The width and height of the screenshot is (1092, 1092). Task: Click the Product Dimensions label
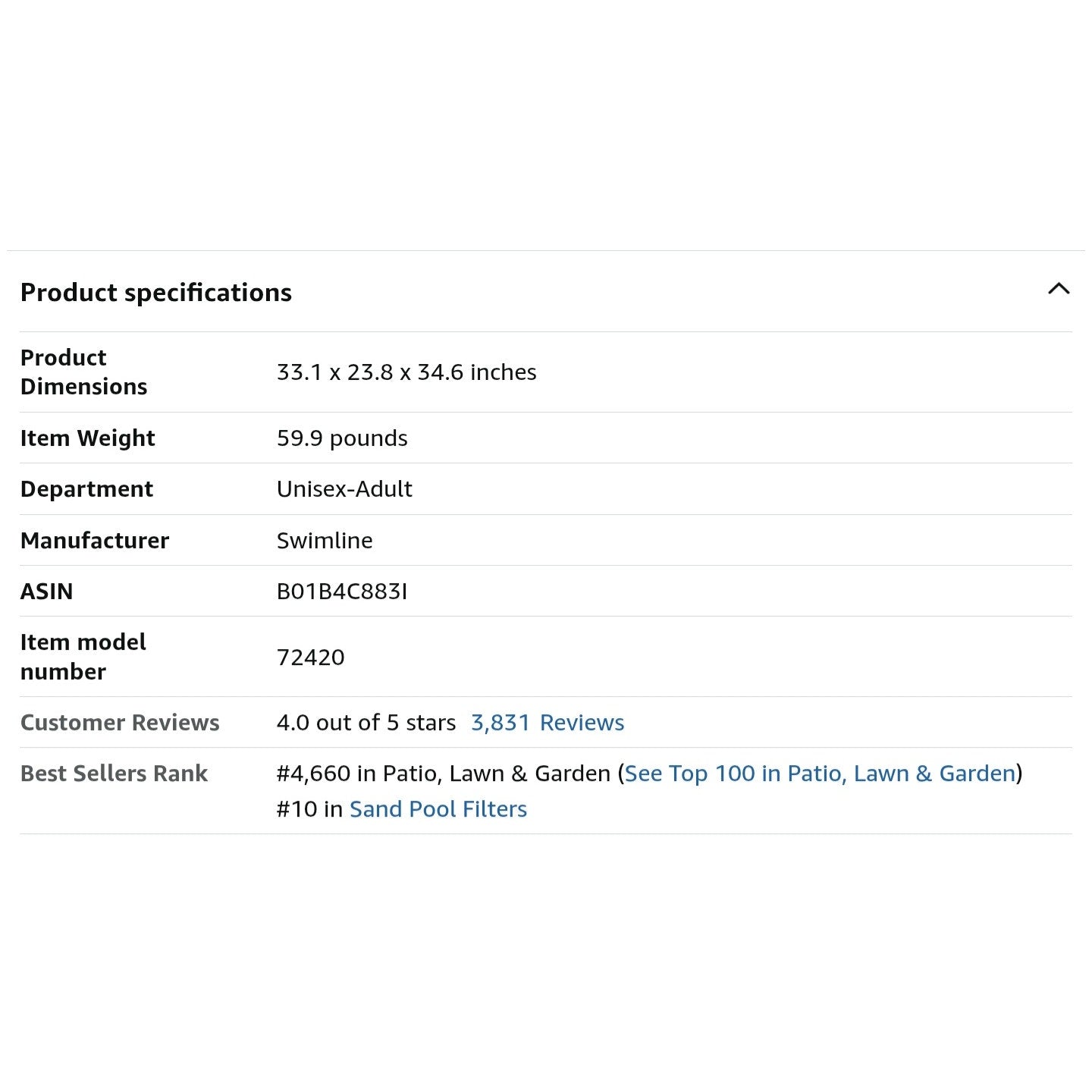[x=84, y=372]
